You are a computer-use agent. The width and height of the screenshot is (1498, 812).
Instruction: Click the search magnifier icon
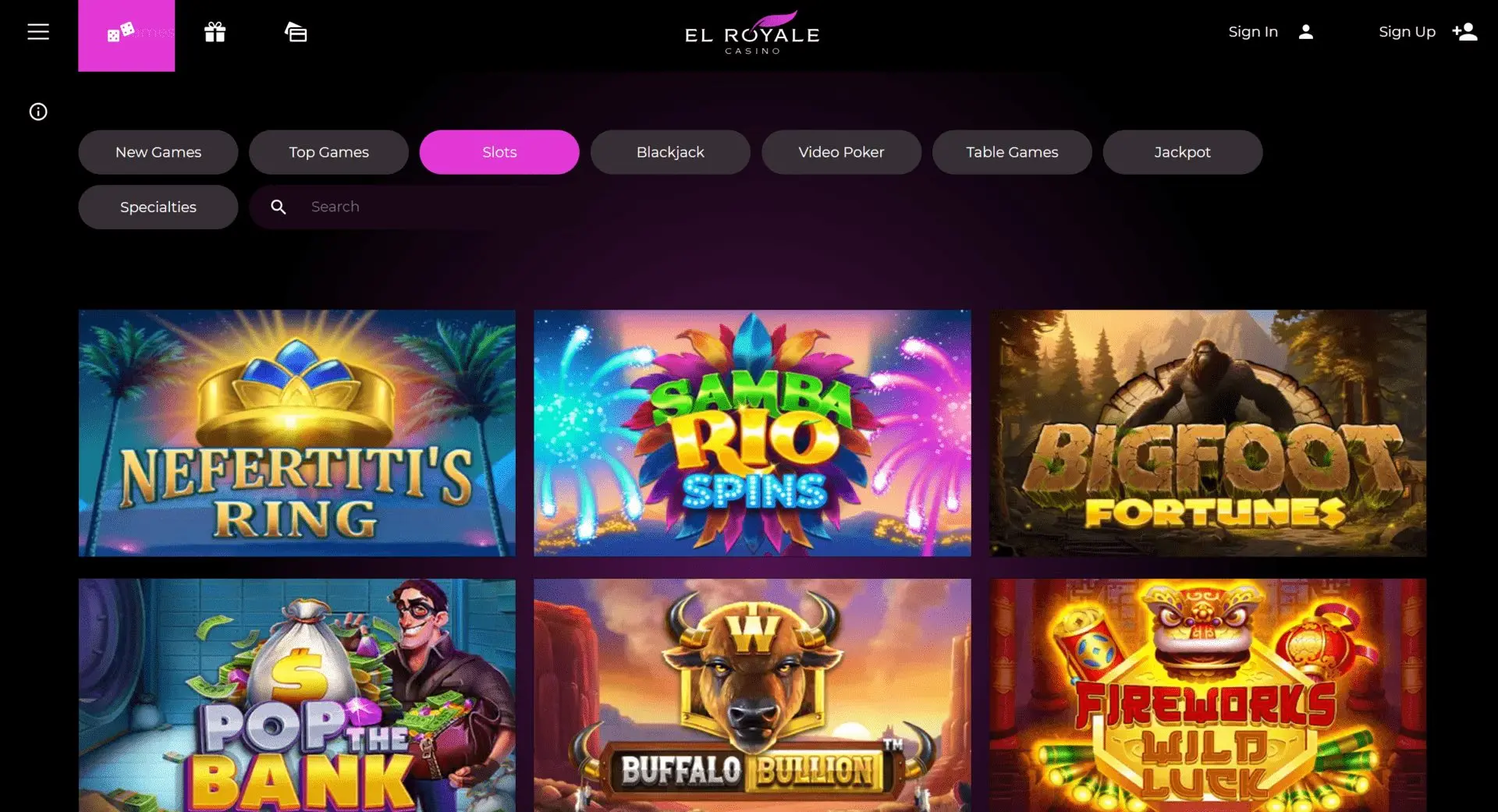pyautogui.click(x=279, y=207)
